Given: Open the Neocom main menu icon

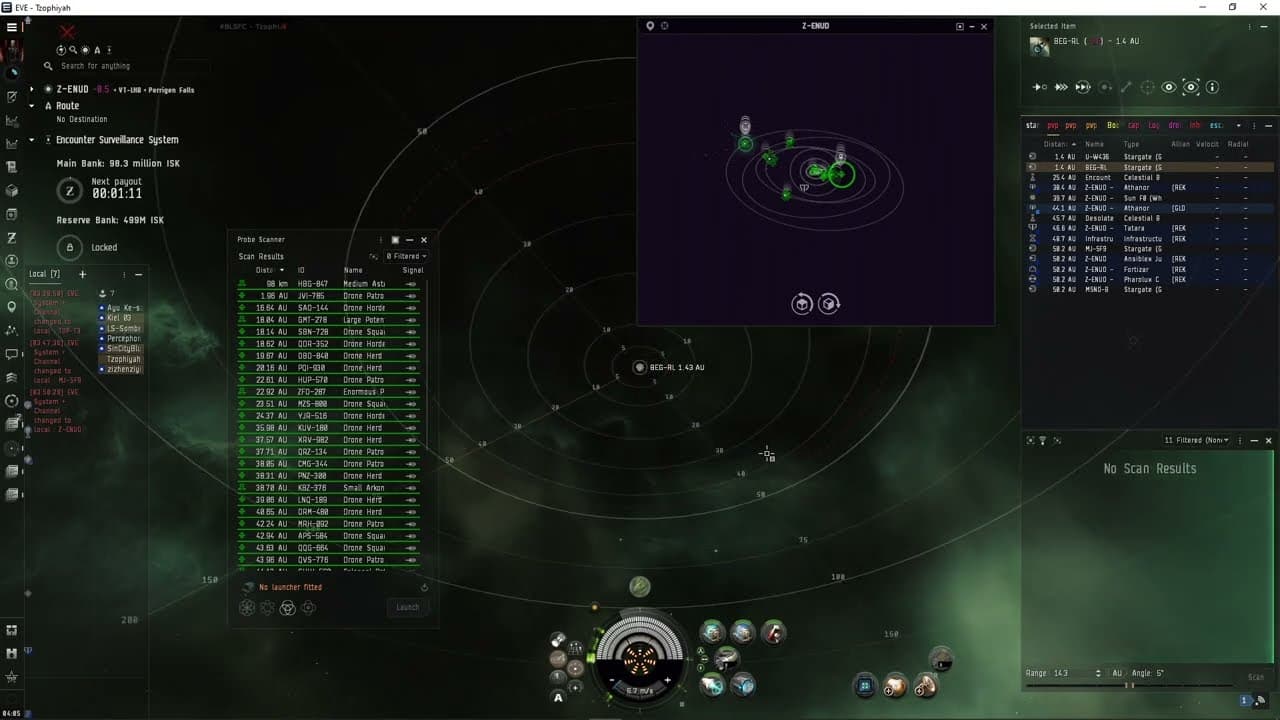Looking at the screenshot, I should coord(12,27).
